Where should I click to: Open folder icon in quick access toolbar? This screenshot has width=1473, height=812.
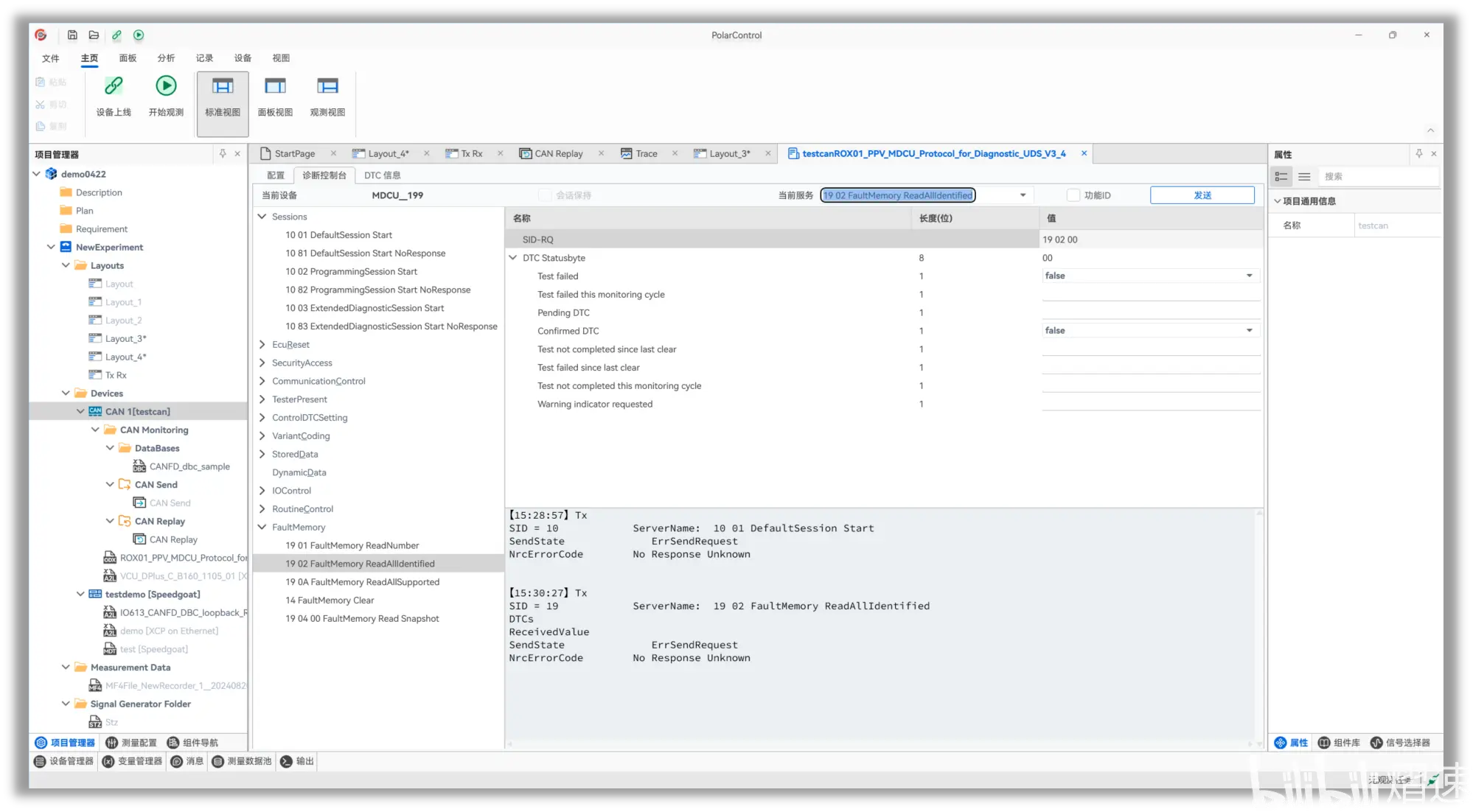click(94, 35)
